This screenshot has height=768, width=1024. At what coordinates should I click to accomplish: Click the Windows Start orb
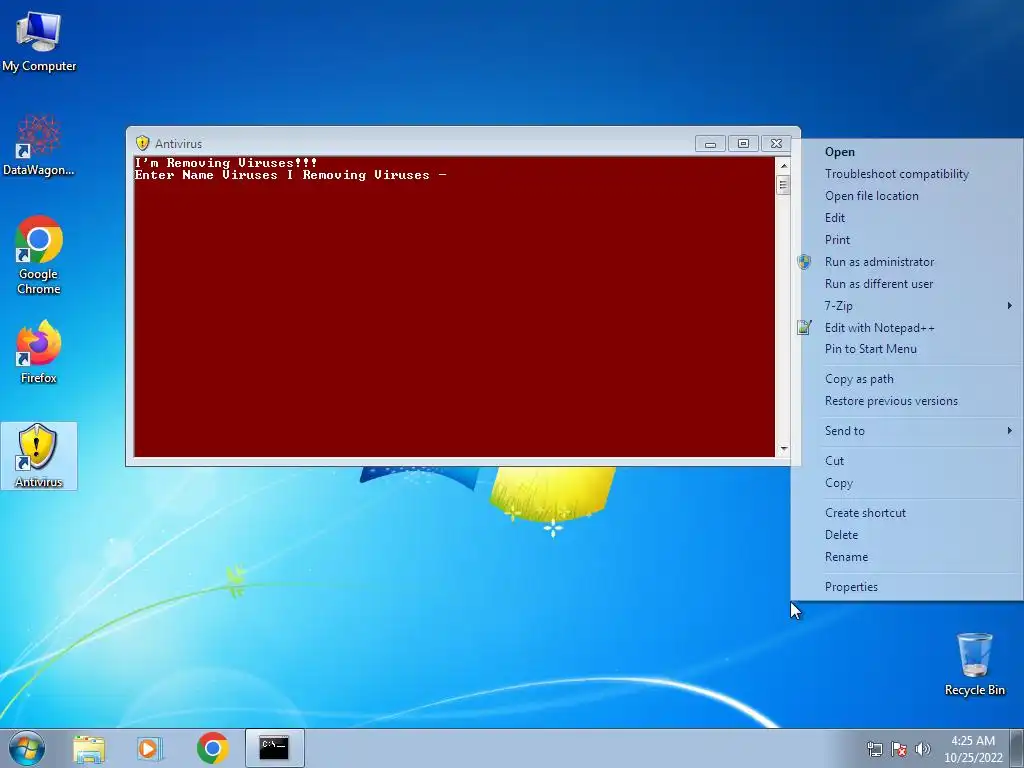[x=27, y=748]
